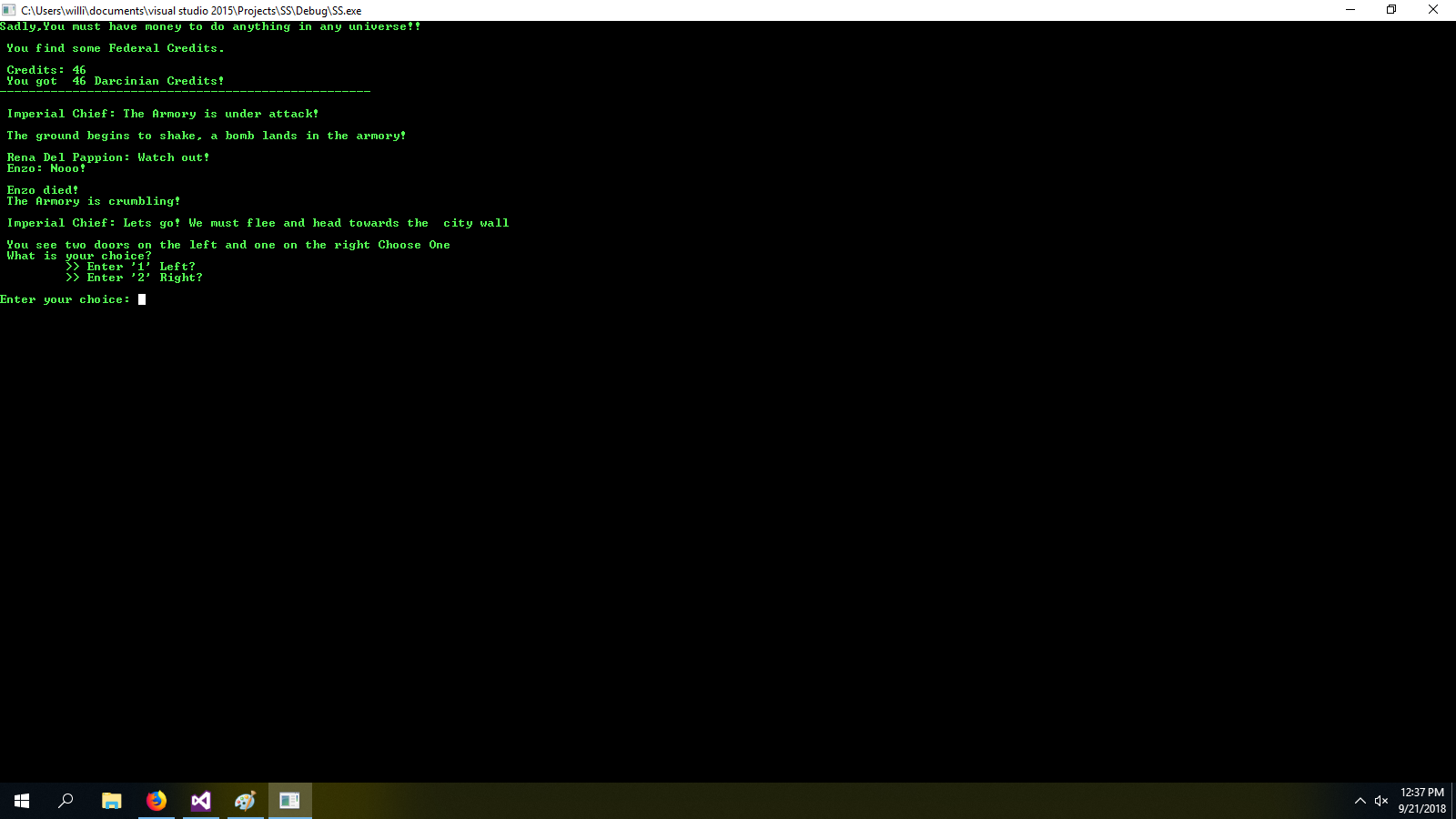The height and width of the screenshot is (819, 1456).
Task: Click the 'Enter your choice:' input cursor
Action: coord(142,299)
